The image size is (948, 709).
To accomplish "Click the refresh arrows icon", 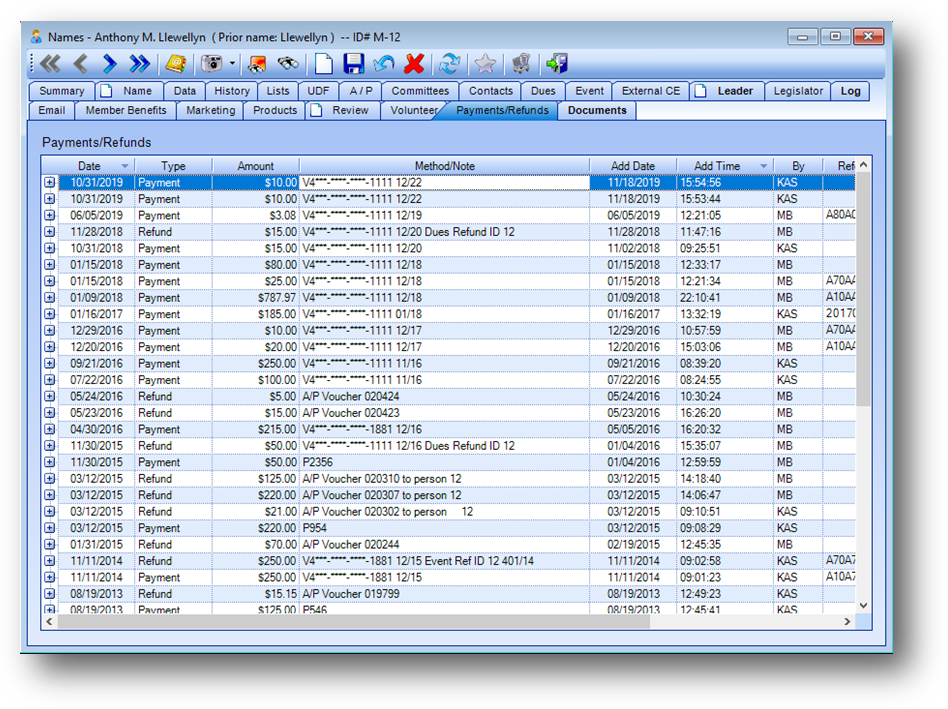I will [x=449, y=63].
